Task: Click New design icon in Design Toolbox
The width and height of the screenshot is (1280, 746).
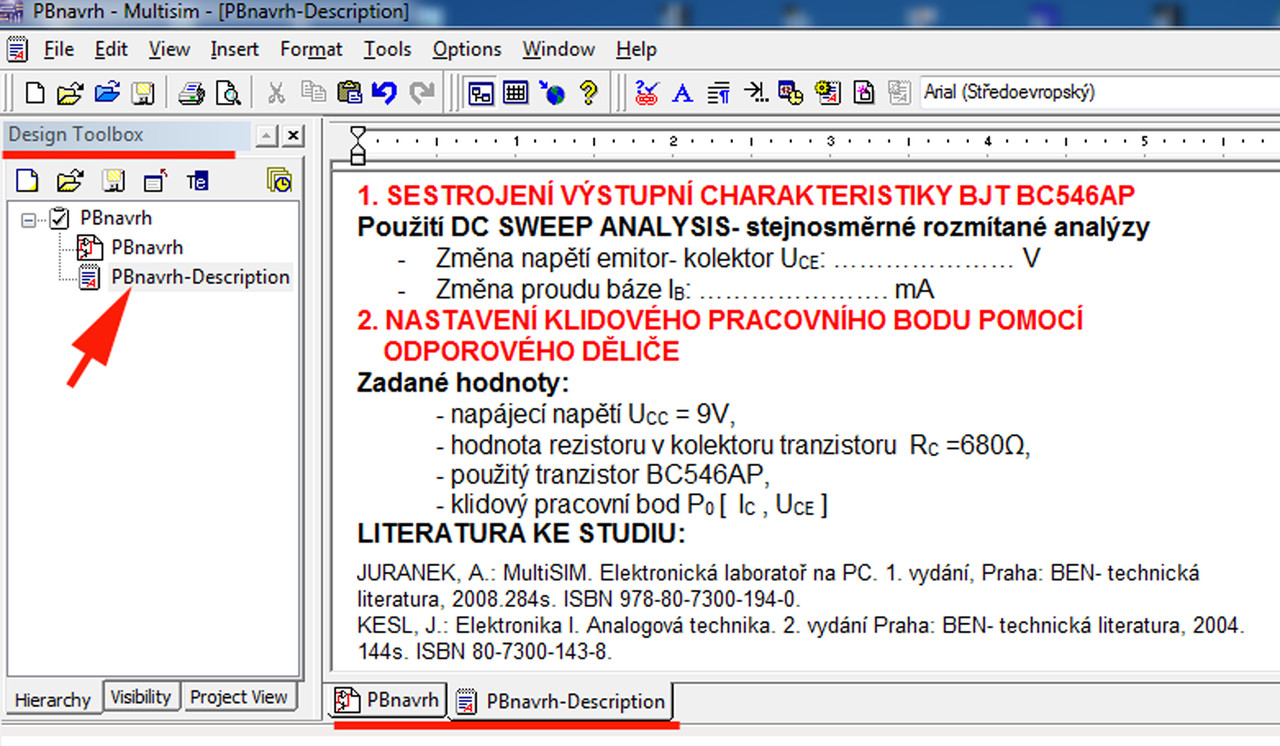Action: [29, 181]
